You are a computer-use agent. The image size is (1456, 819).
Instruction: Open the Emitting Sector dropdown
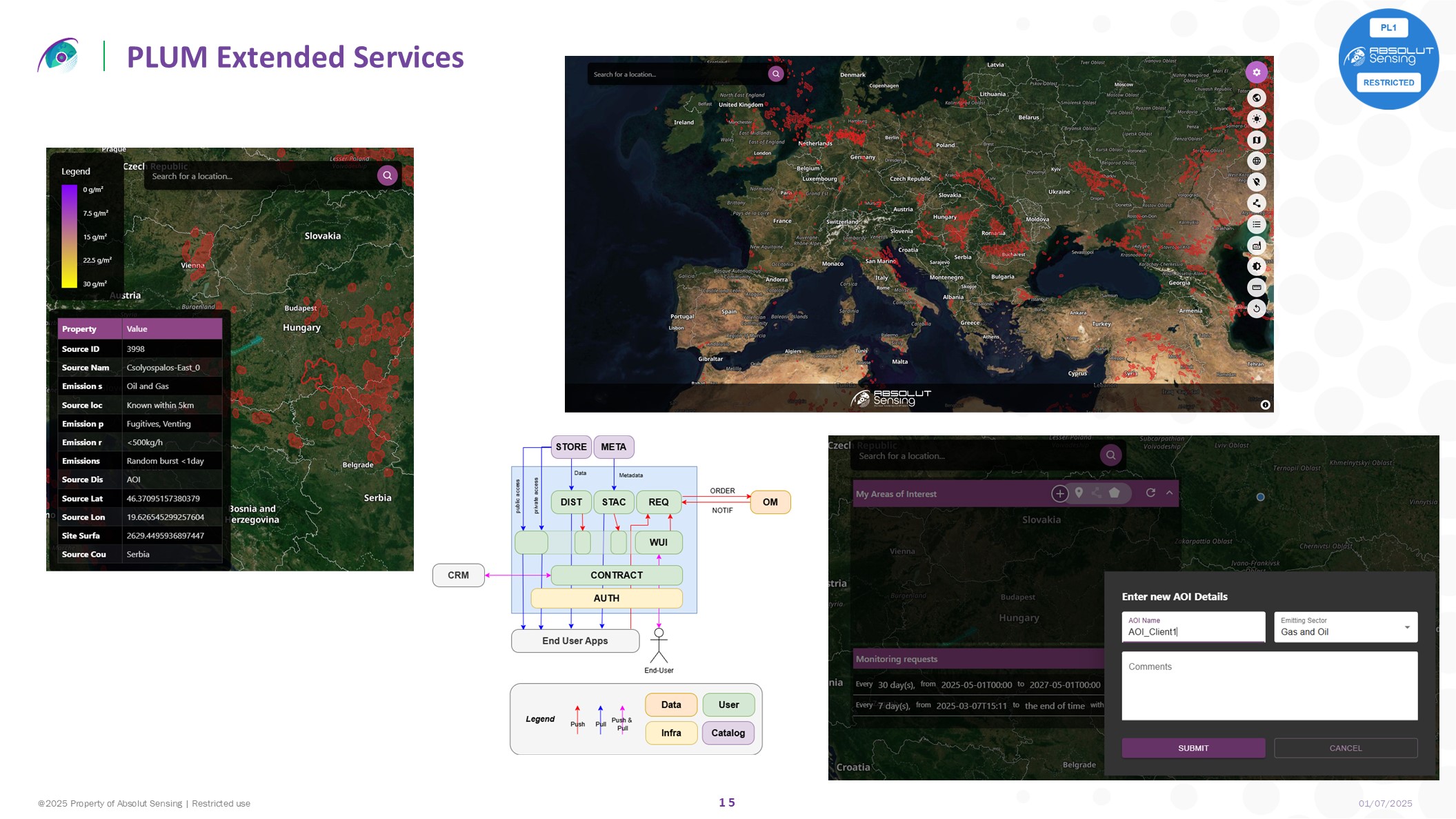coord(1345,627)
